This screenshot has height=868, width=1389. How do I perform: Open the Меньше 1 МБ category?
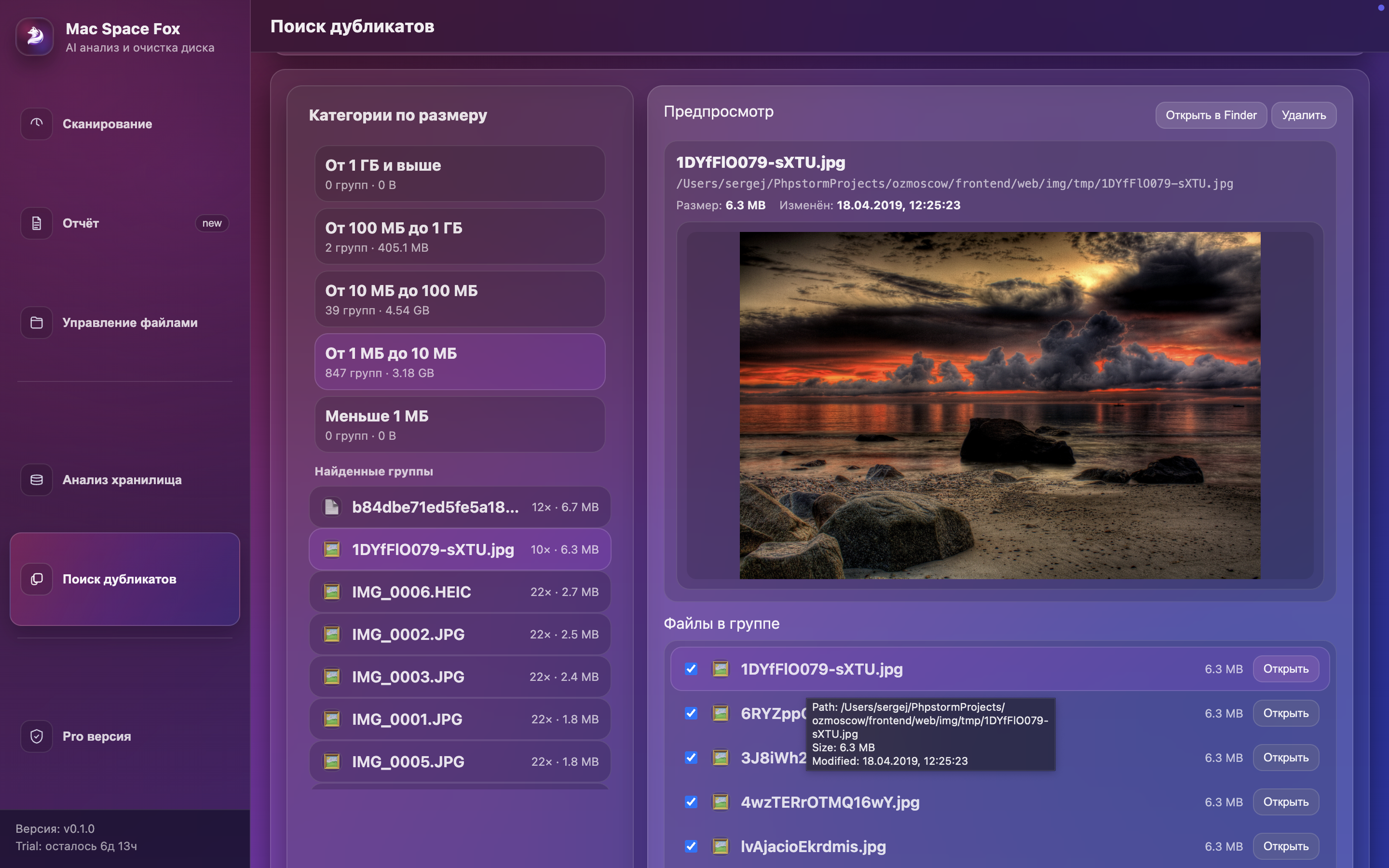(x=459, y=425)
